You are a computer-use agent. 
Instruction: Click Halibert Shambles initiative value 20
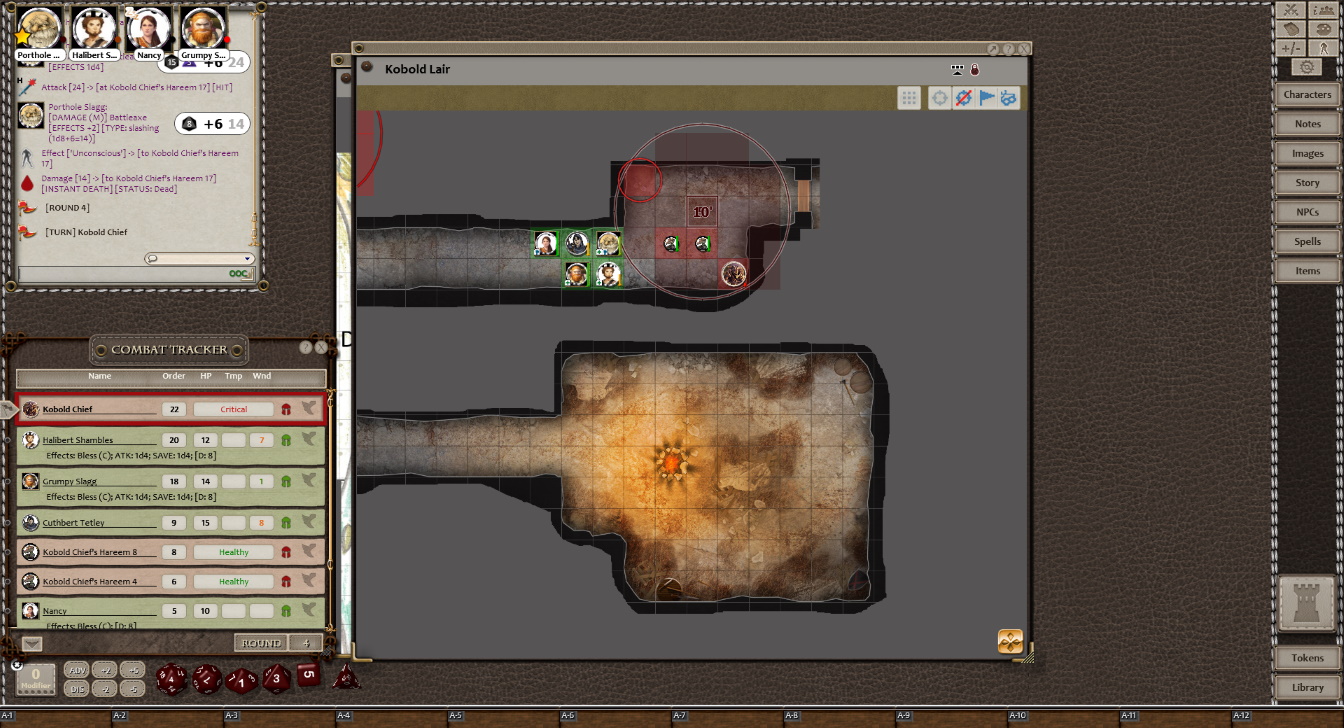tap(174, 440)
